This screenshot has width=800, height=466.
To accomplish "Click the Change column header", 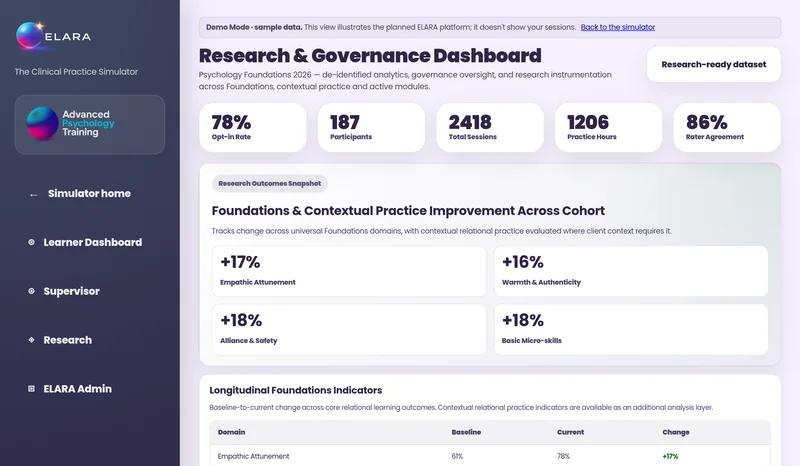I will point(676,432).
